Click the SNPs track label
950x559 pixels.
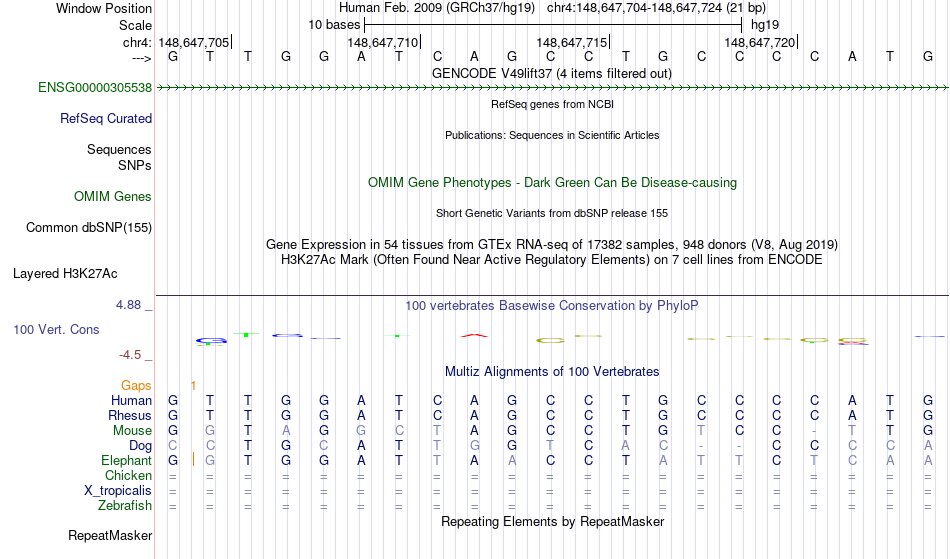pos(135,166)
